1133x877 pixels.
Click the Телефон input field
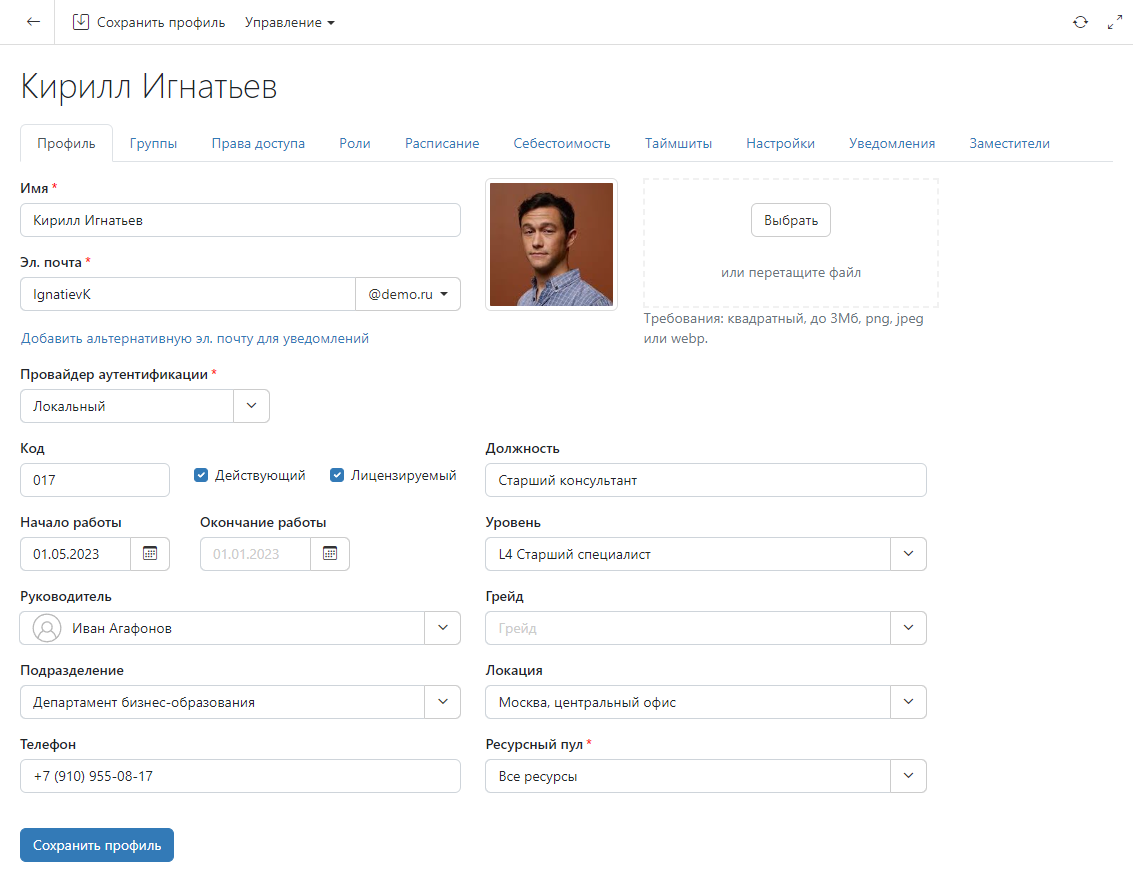pos(241,776)
